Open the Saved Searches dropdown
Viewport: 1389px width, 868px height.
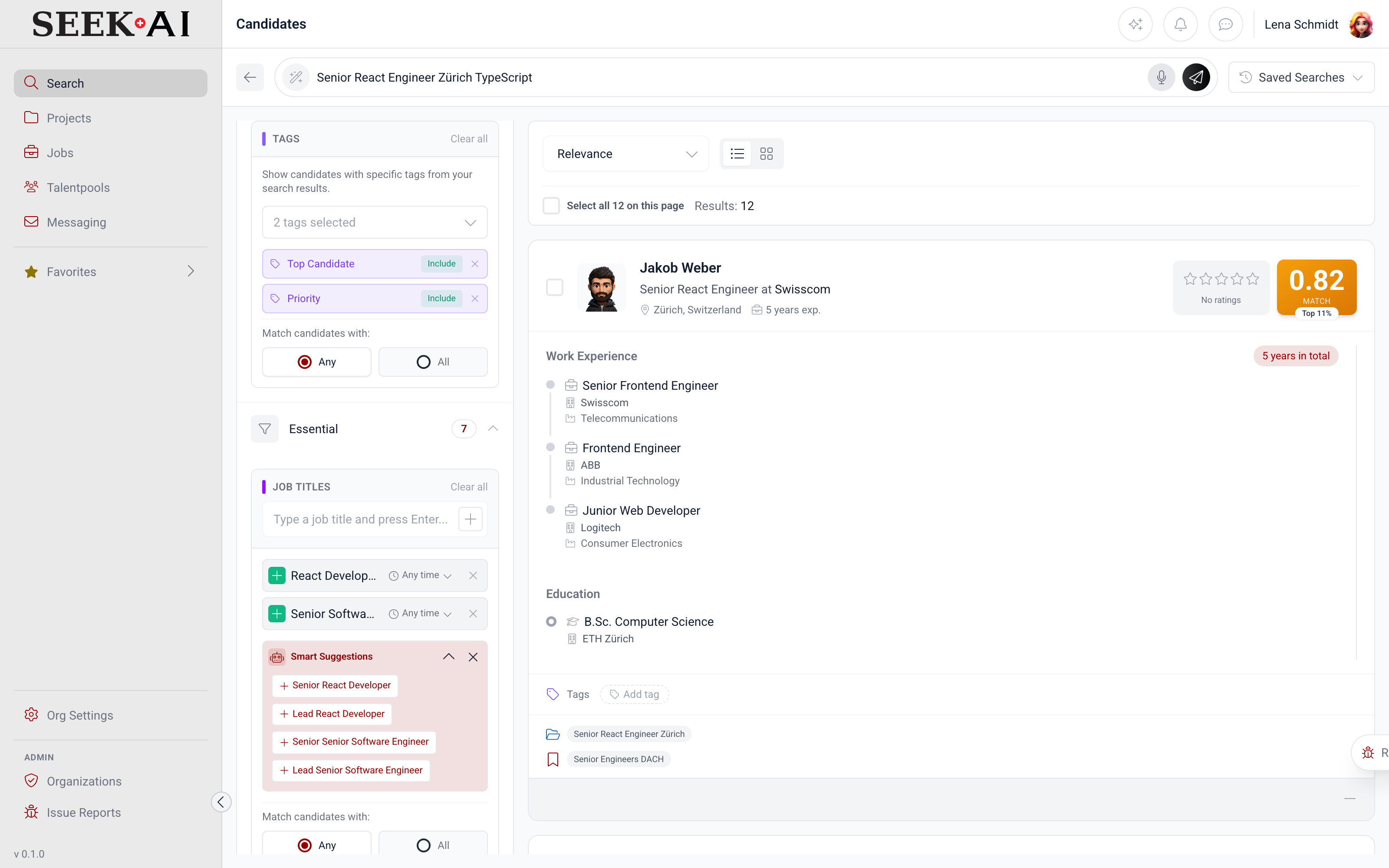1300,77
